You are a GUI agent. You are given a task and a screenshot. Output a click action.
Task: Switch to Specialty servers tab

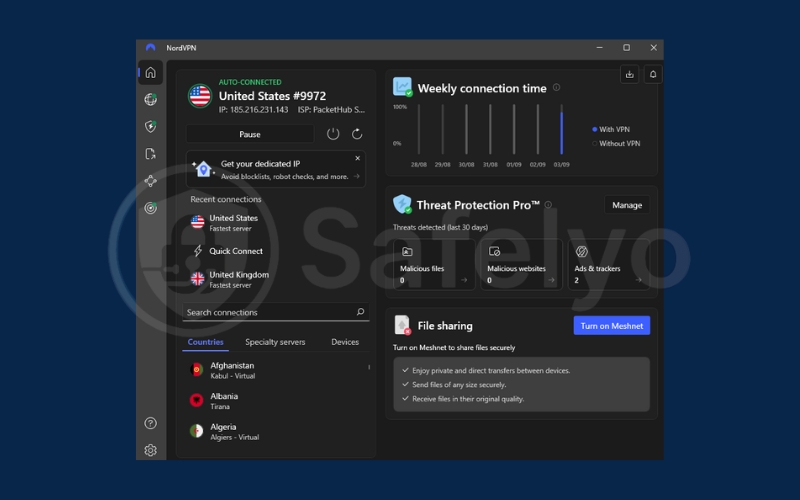pyautogui.click(x=275, y=342)
